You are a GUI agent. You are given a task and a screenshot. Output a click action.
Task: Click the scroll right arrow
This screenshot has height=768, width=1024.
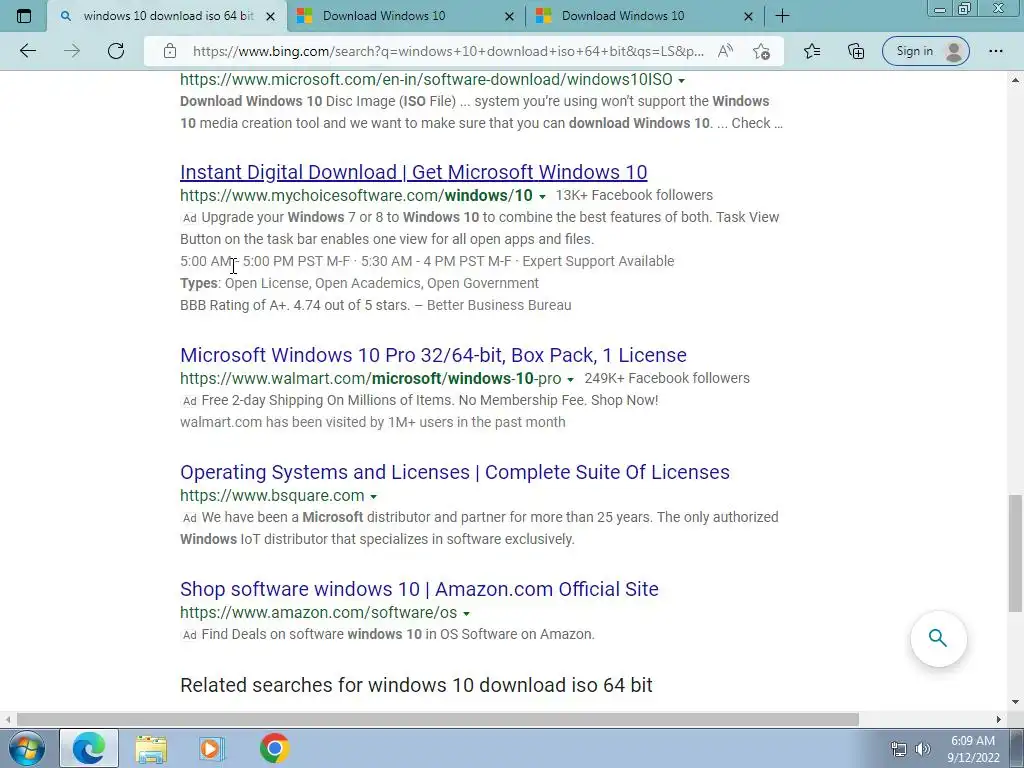coord(999,719)
